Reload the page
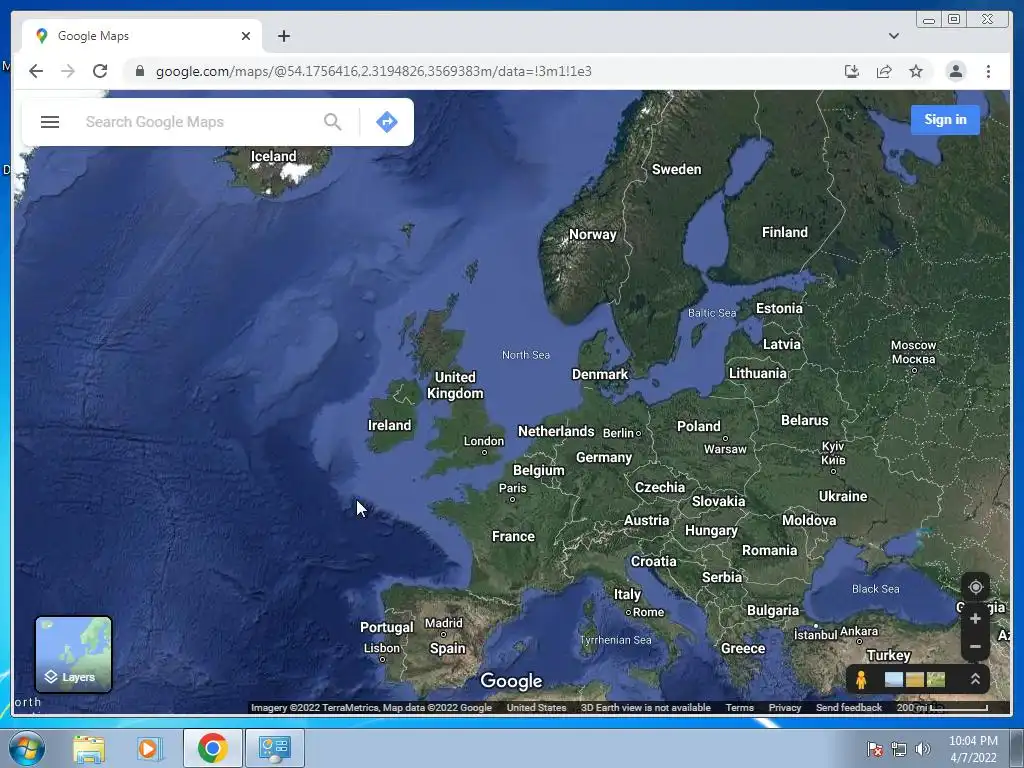Screen dimensions: 1024x768 coord(100,71)
